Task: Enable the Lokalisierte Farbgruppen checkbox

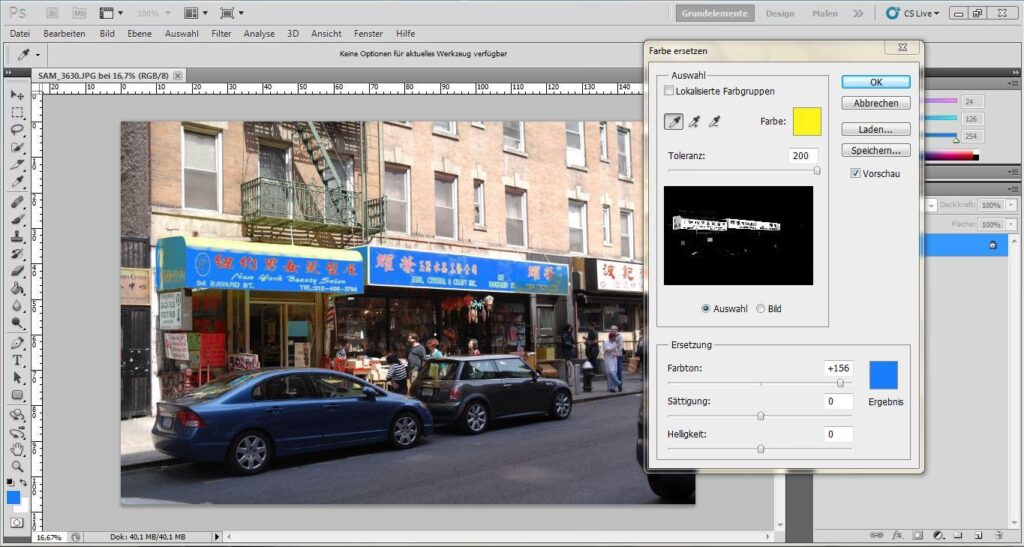Action: point(669,91)
